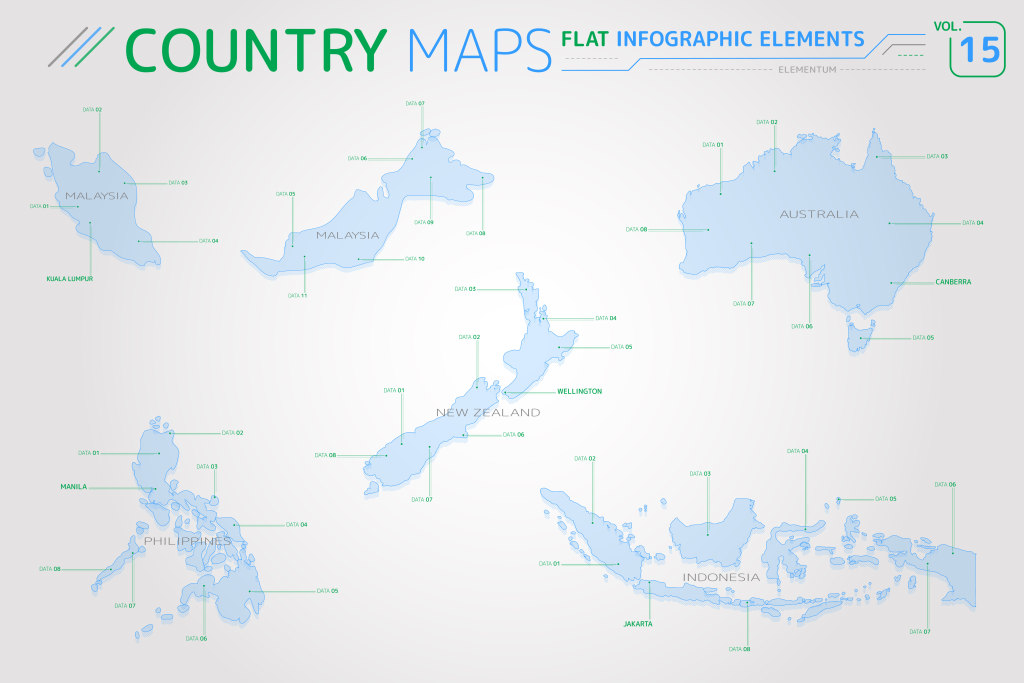
Task: Click Tasmania island below Australia
Action: click(x=859, y=333)
